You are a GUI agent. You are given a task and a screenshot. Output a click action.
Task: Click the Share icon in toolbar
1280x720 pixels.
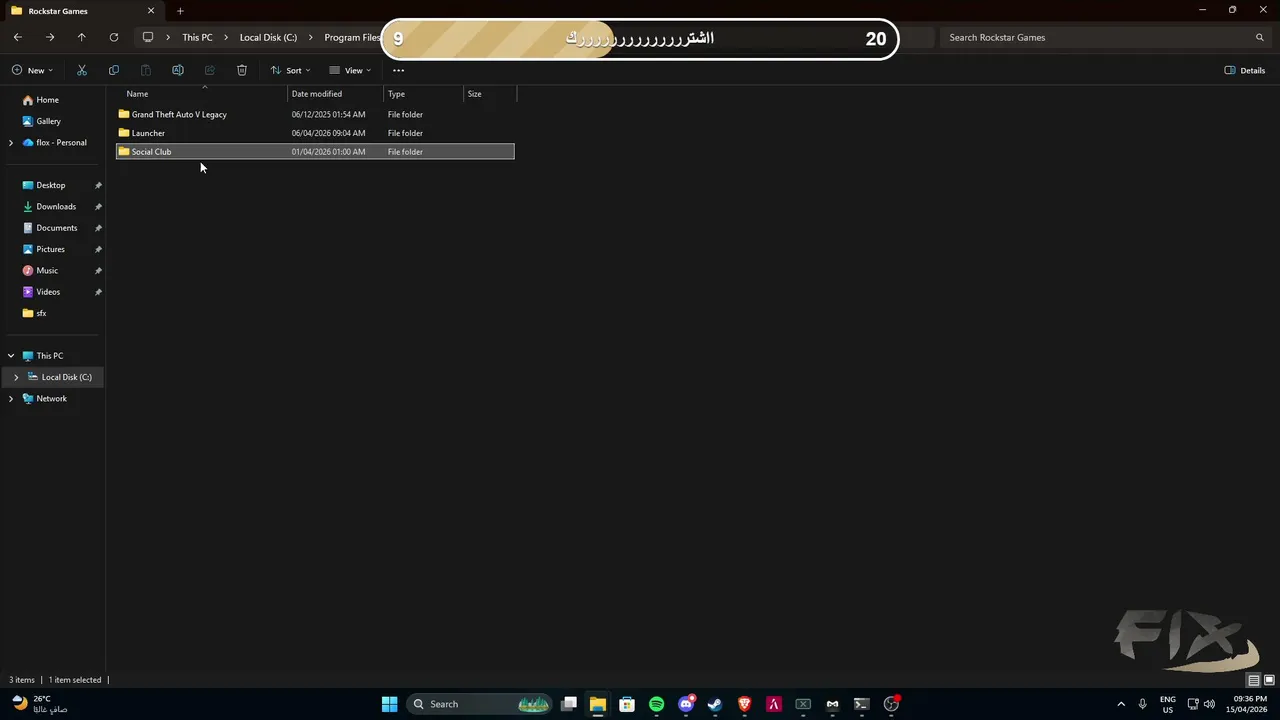pyautogui.click(x=210, y=70)
